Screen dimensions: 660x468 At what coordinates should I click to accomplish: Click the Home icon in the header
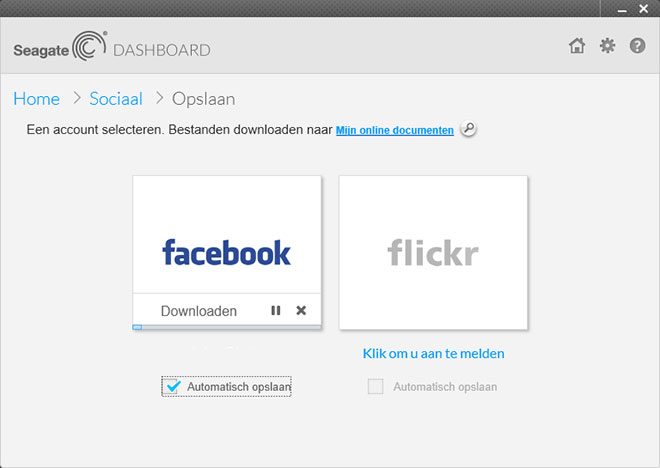[577, 46]
